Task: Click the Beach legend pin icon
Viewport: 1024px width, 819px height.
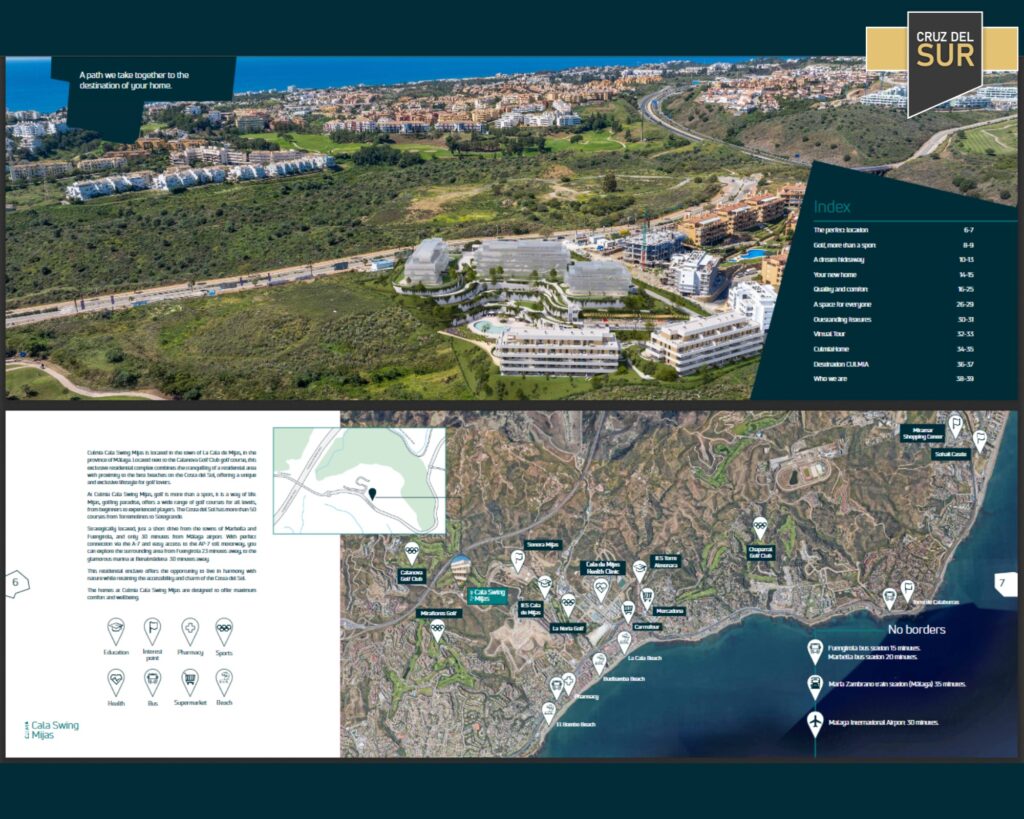Action: coord(224,681)
